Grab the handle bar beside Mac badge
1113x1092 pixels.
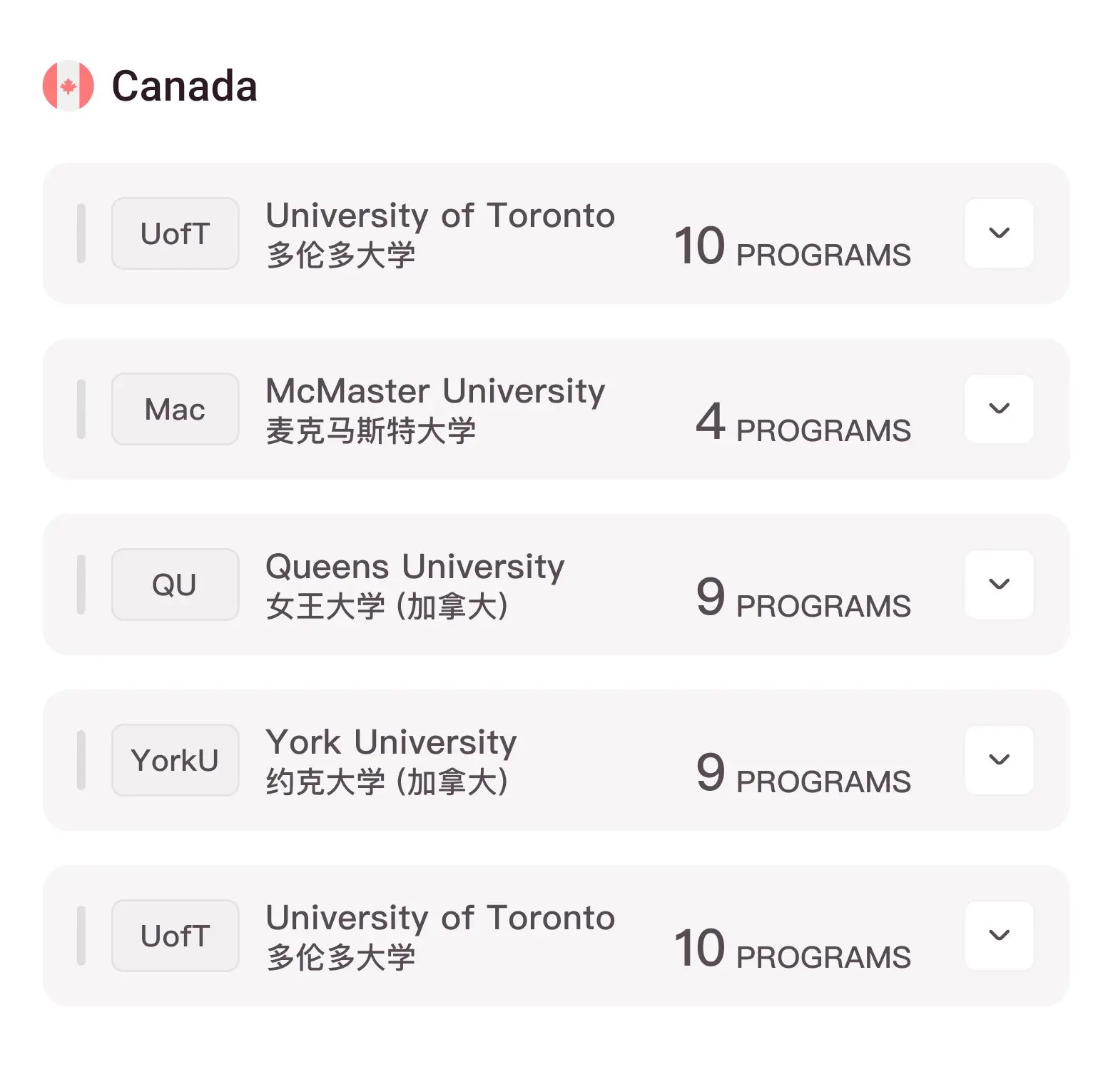[81, 409]
